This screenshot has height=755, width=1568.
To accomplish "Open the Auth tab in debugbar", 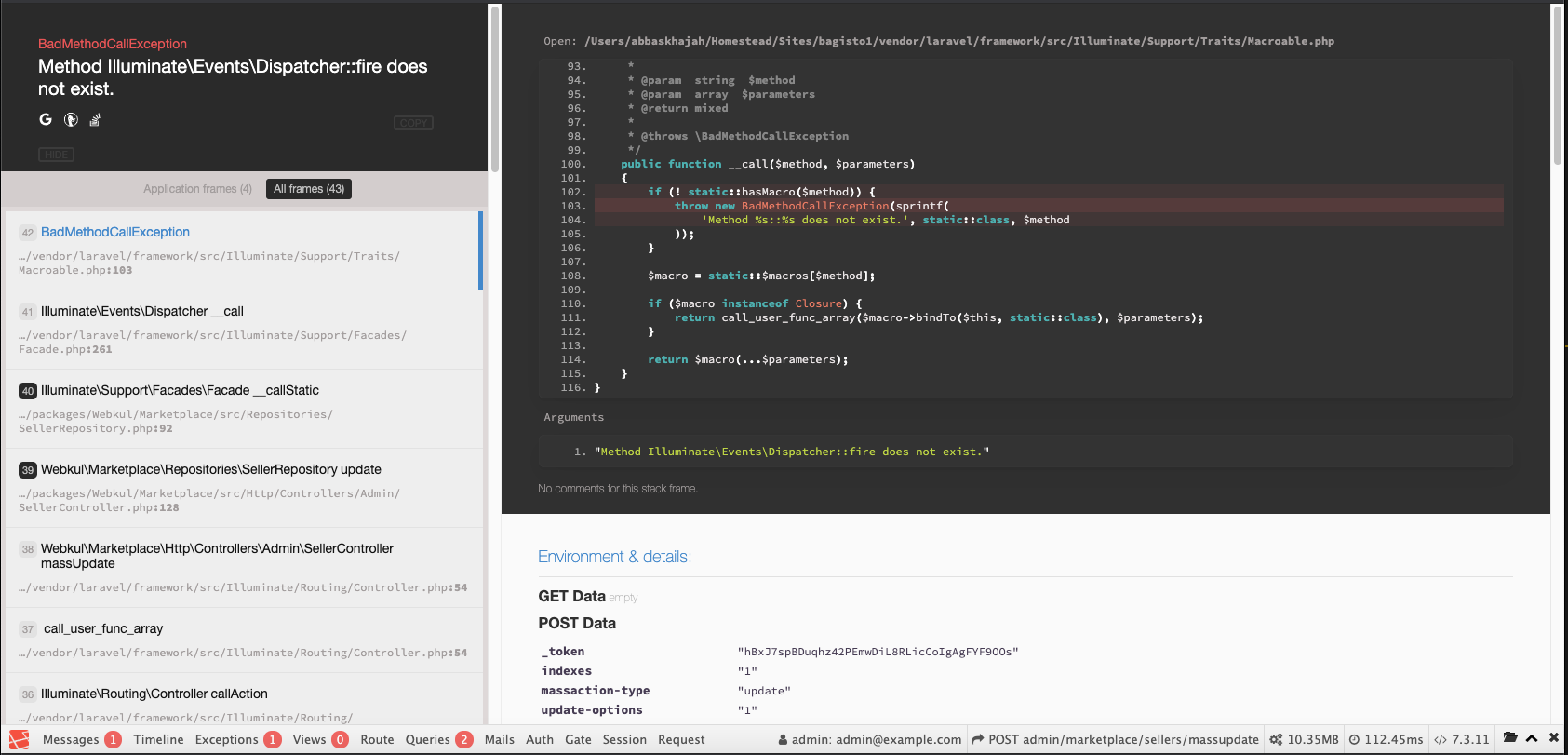I will (540, 739).
